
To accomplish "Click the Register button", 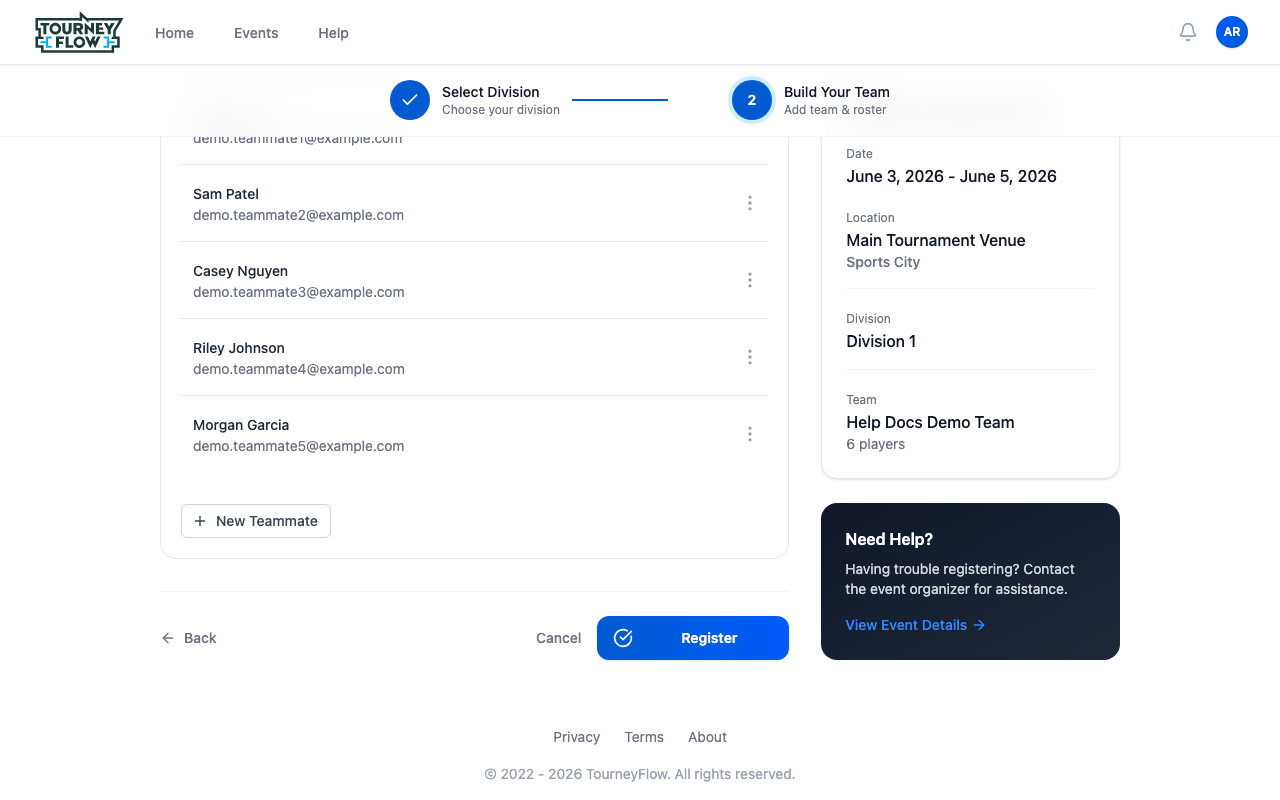I will click(693, 638).
